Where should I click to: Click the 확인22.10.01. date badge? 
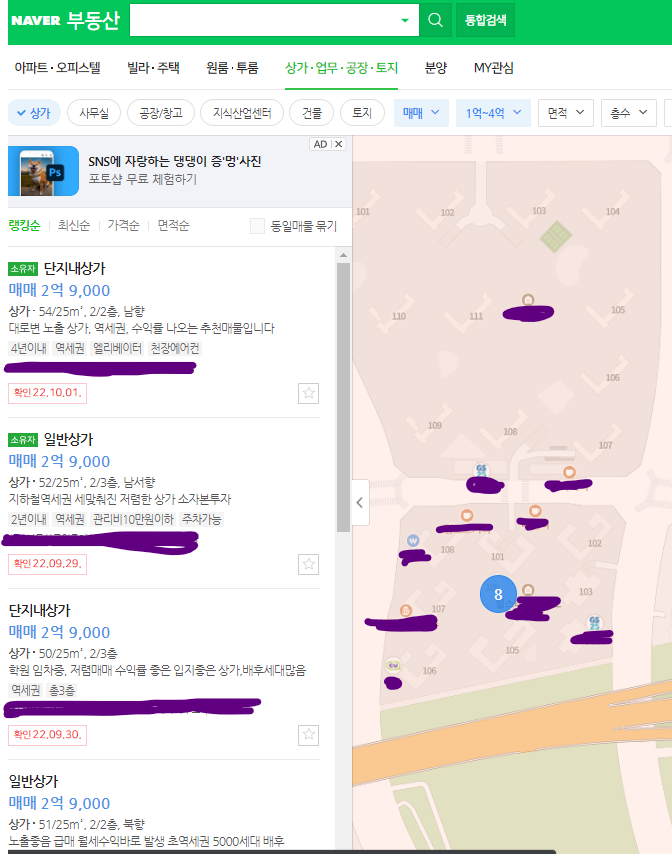click(47, 393)
